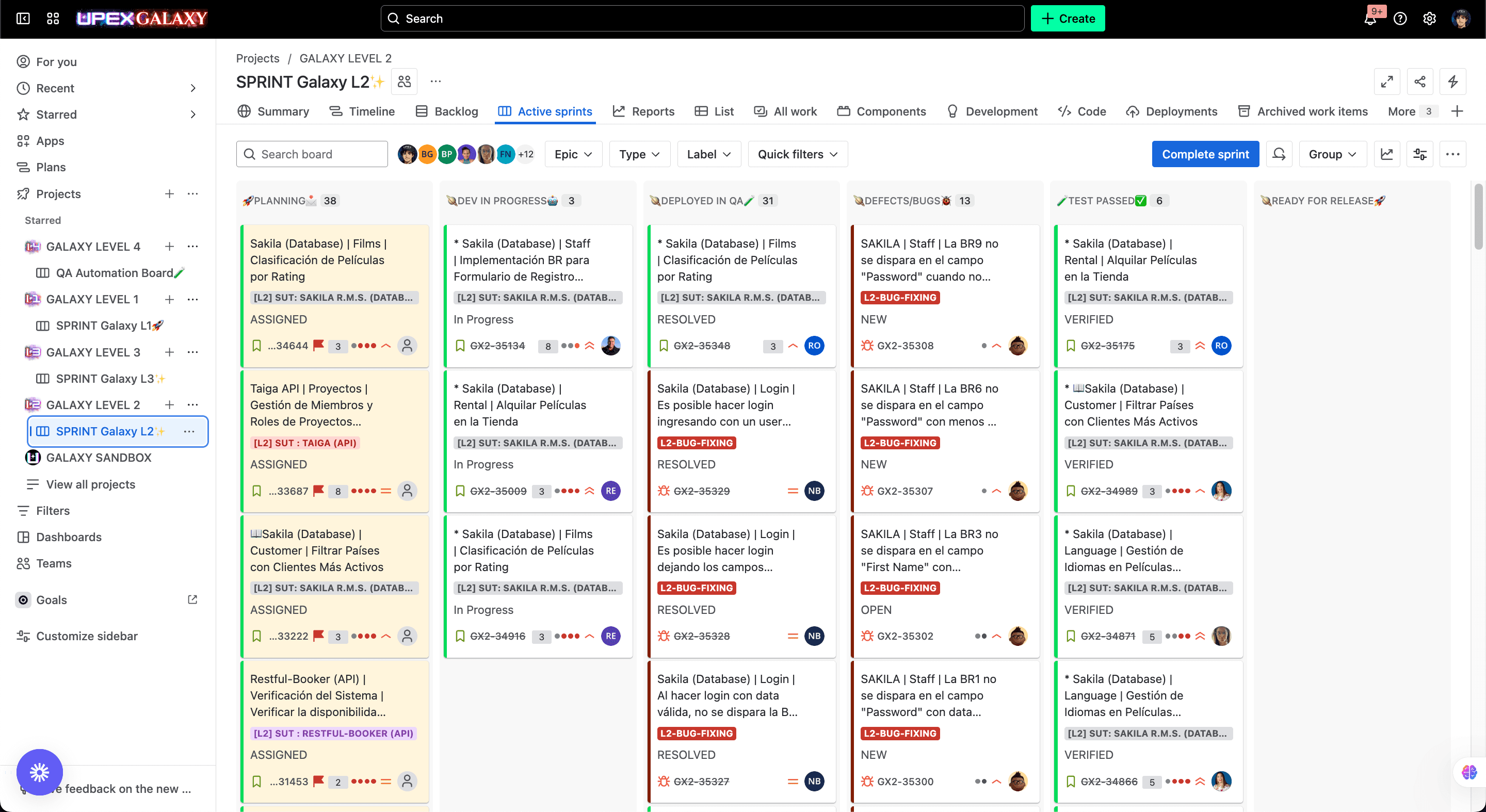Open the Reports tab

pyautogui.click(x=644, y=111)
